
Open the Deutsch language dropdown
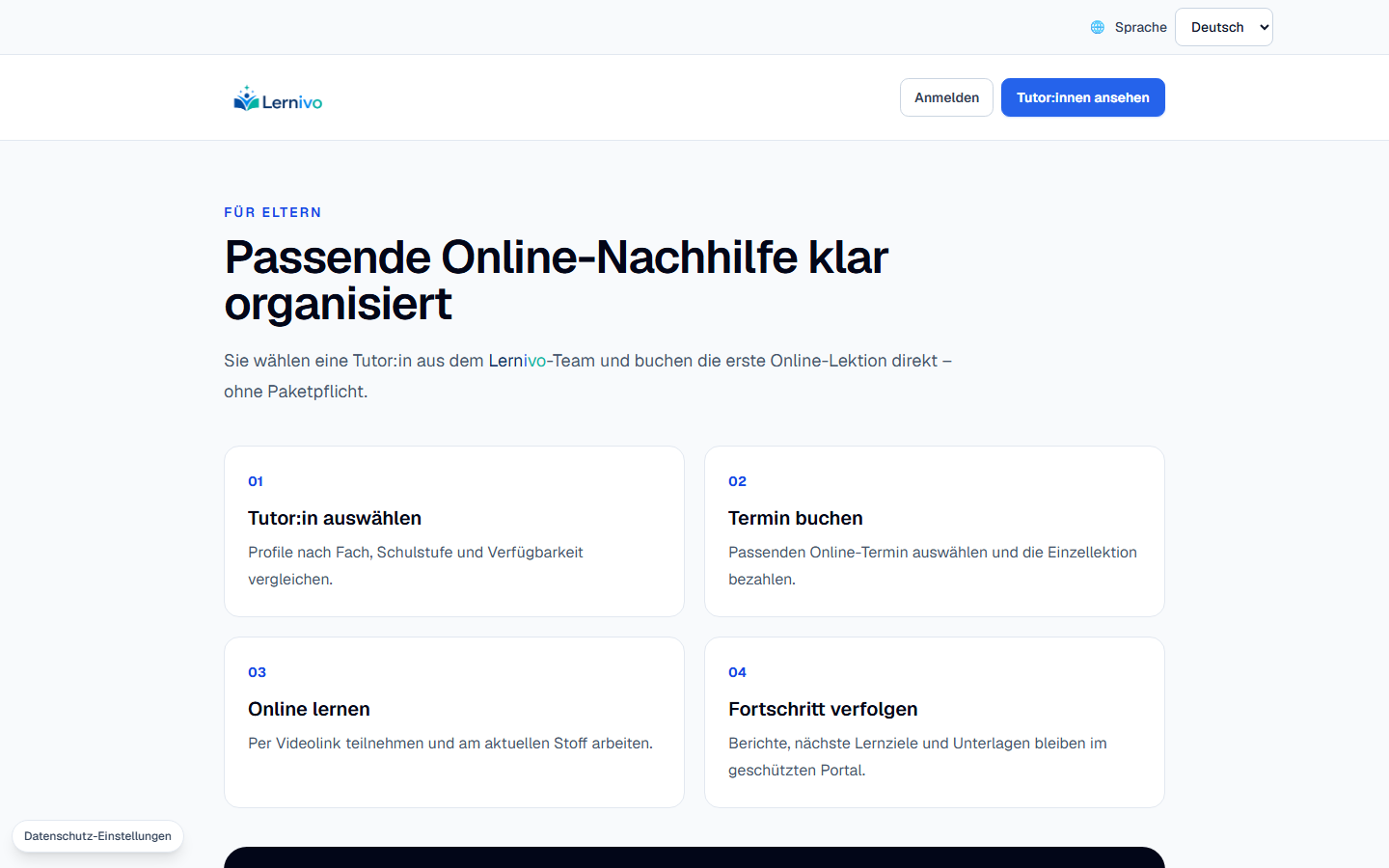click(x=1224, y=27)
